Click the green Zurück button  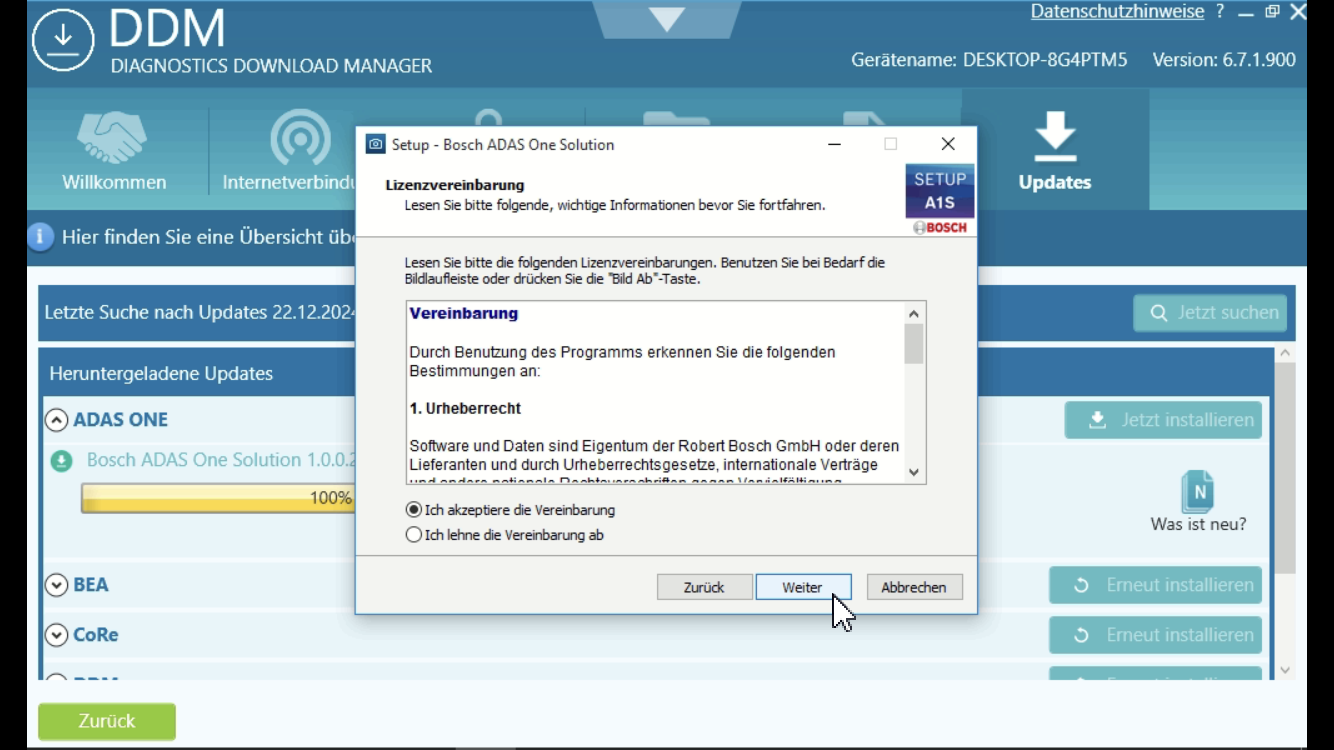click(x=107, y=721)
